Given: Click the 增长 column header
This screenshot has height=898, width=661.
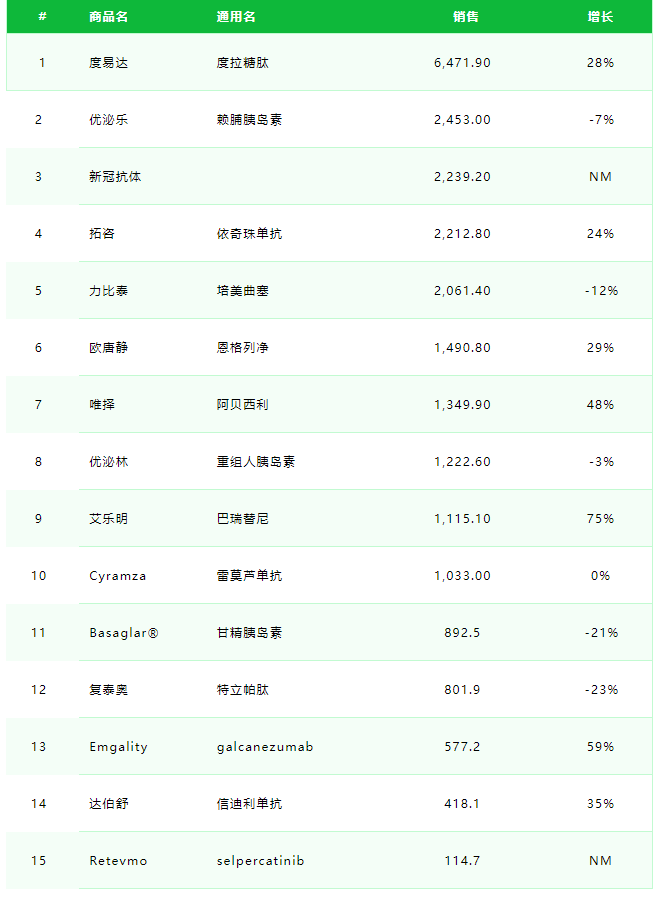Looking at the screenshot, I should (x=600, y=17).
